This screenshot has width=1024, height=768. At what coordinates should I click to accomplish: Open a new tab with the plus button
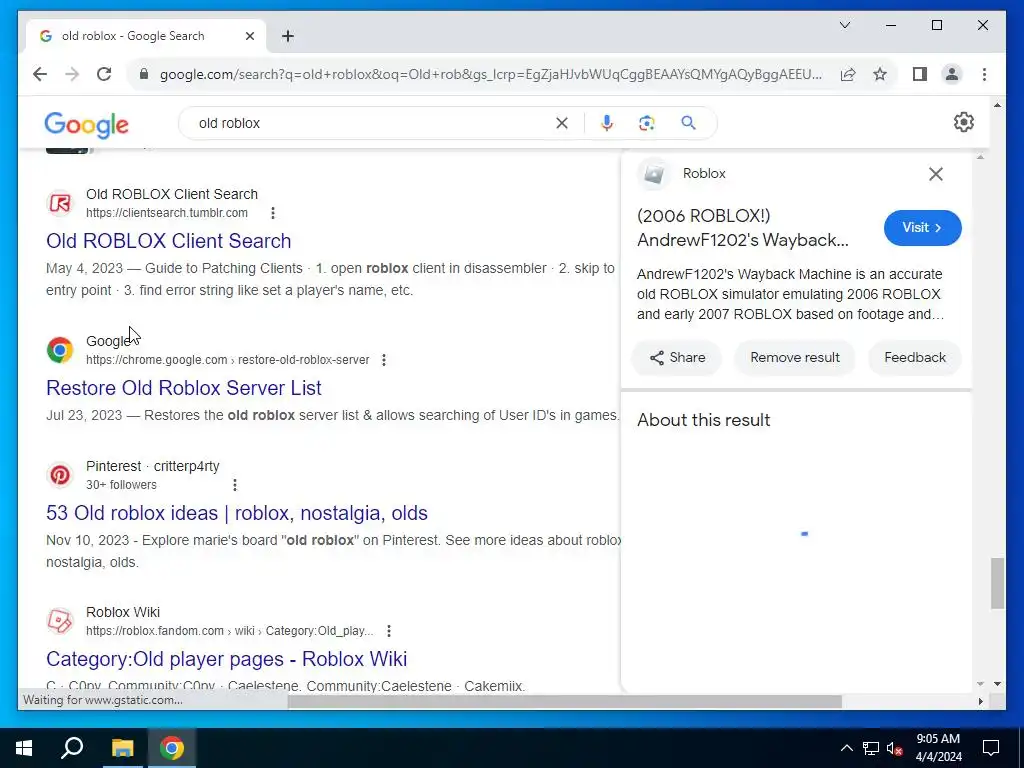(288, 36)
